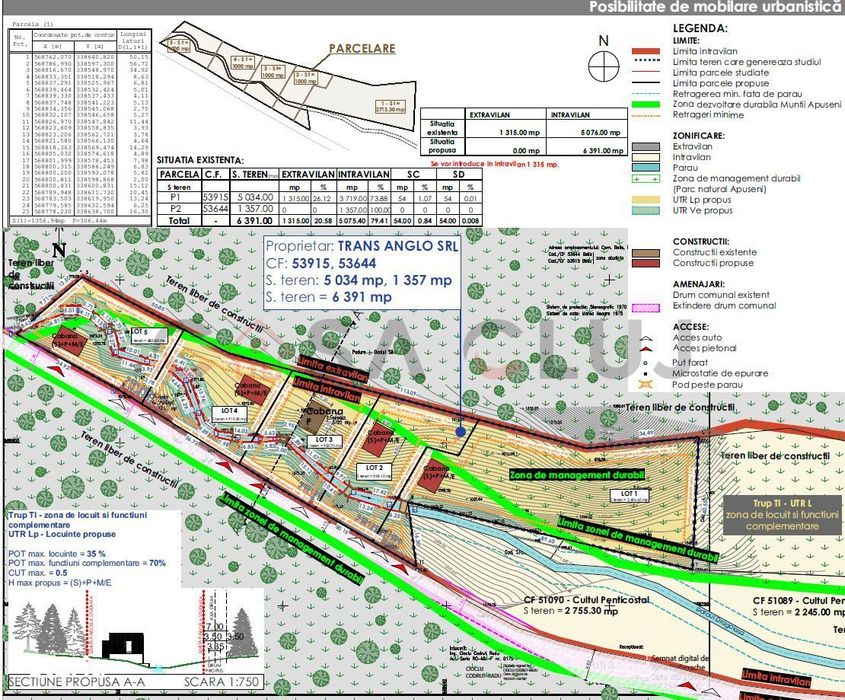This screenshot has height=700, width=845.
Task: Click the CF: 53915, 53644 line
Action: (x=321, y=264)
